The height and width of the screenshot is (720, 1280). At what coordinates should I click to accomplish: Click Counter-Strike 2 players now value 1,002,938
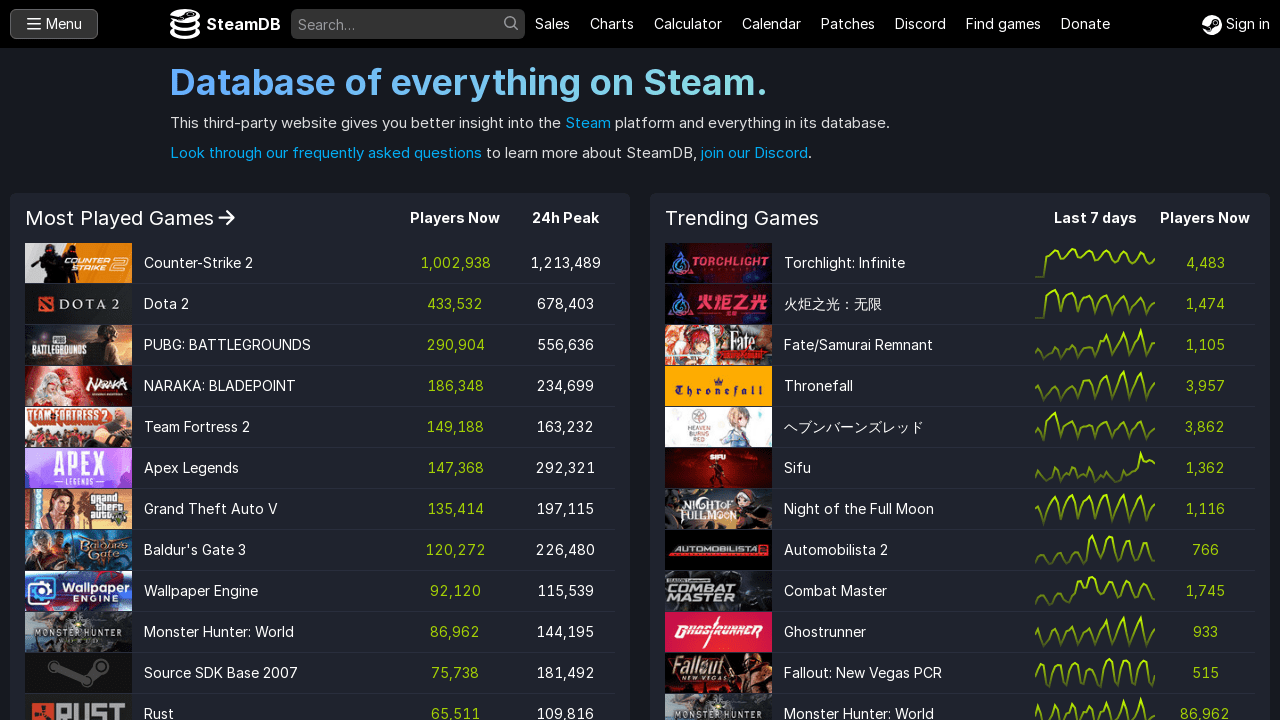(x=455, y=263)
